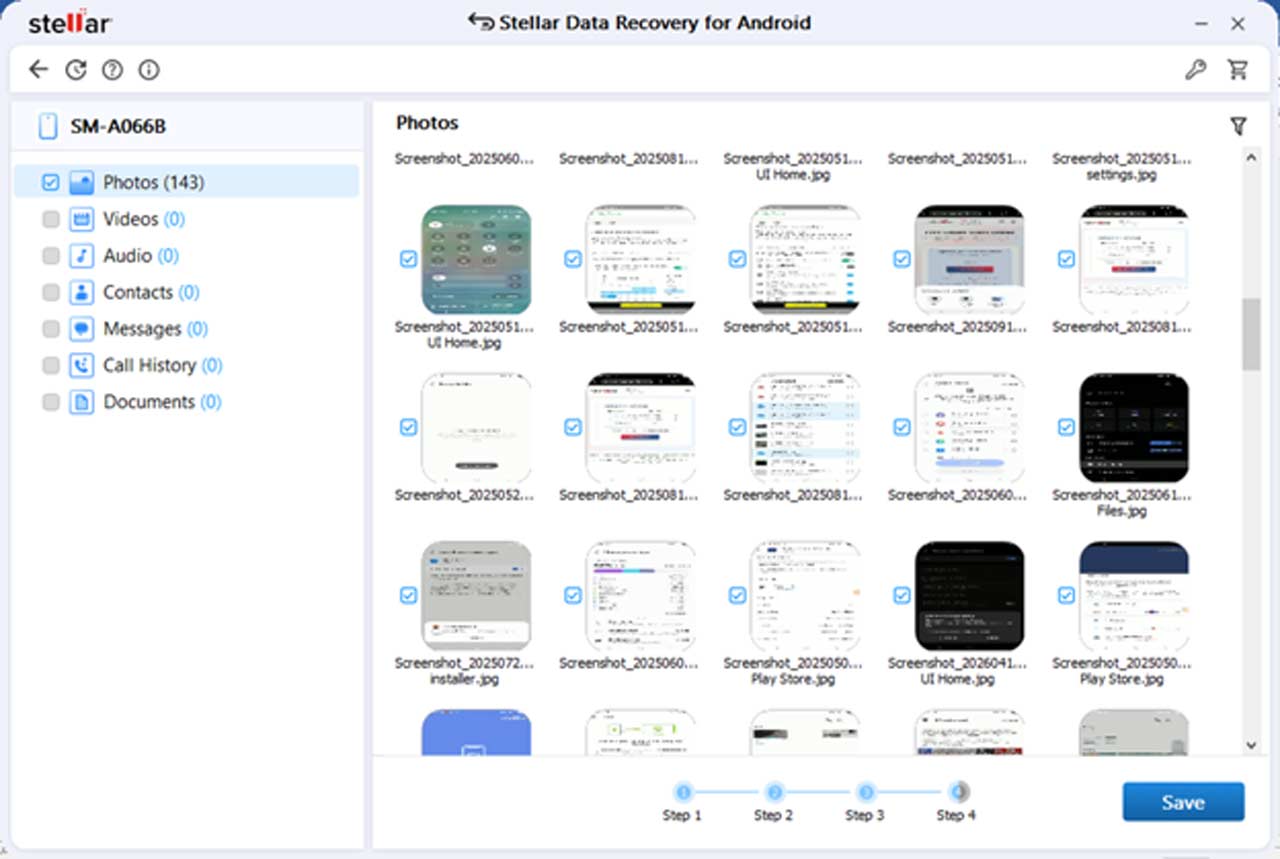
Task: Check the Contacts checkbox
Action: point(51,292)
